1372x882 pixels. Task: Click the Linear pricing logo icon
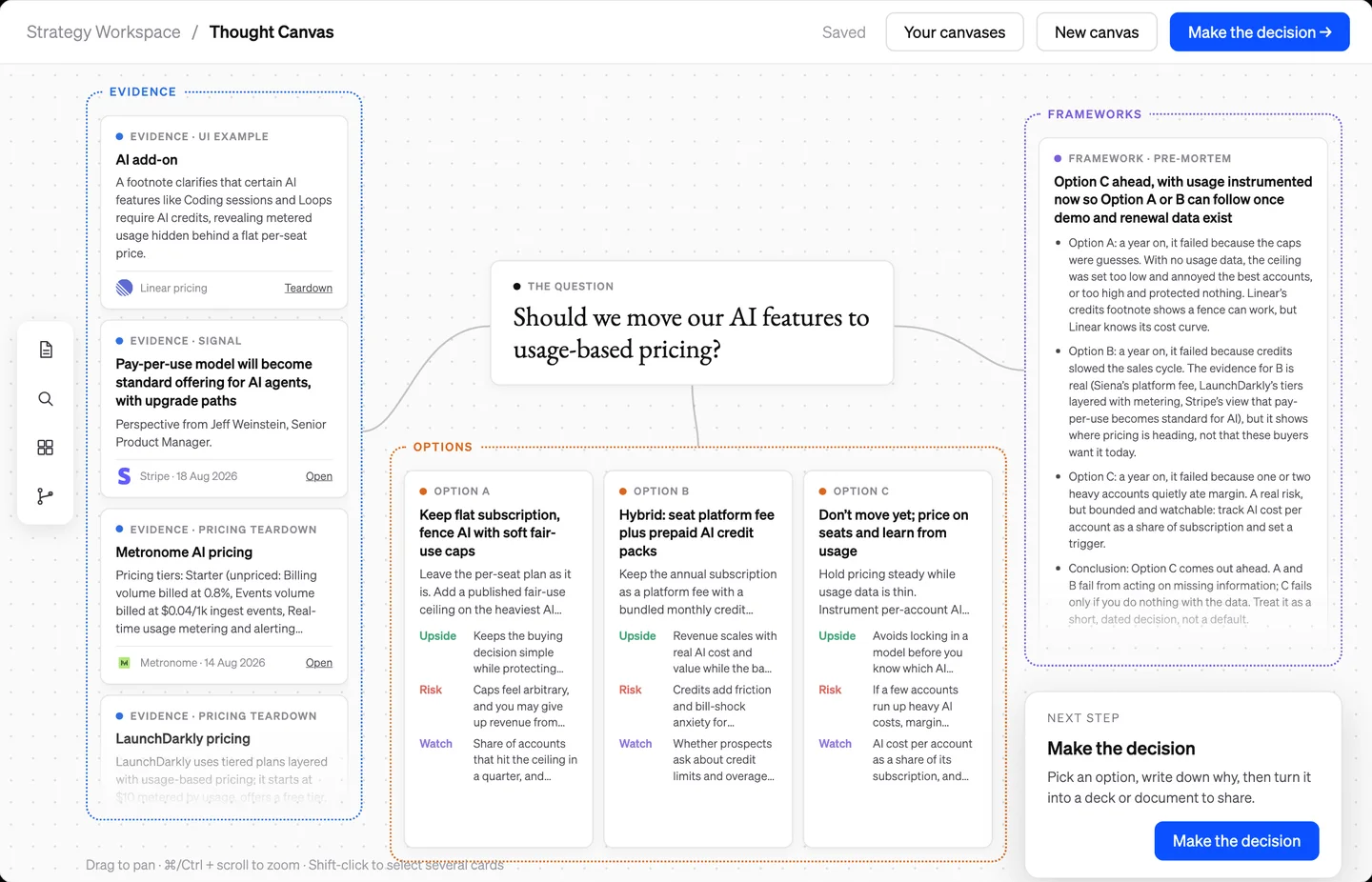coord(124,288)
